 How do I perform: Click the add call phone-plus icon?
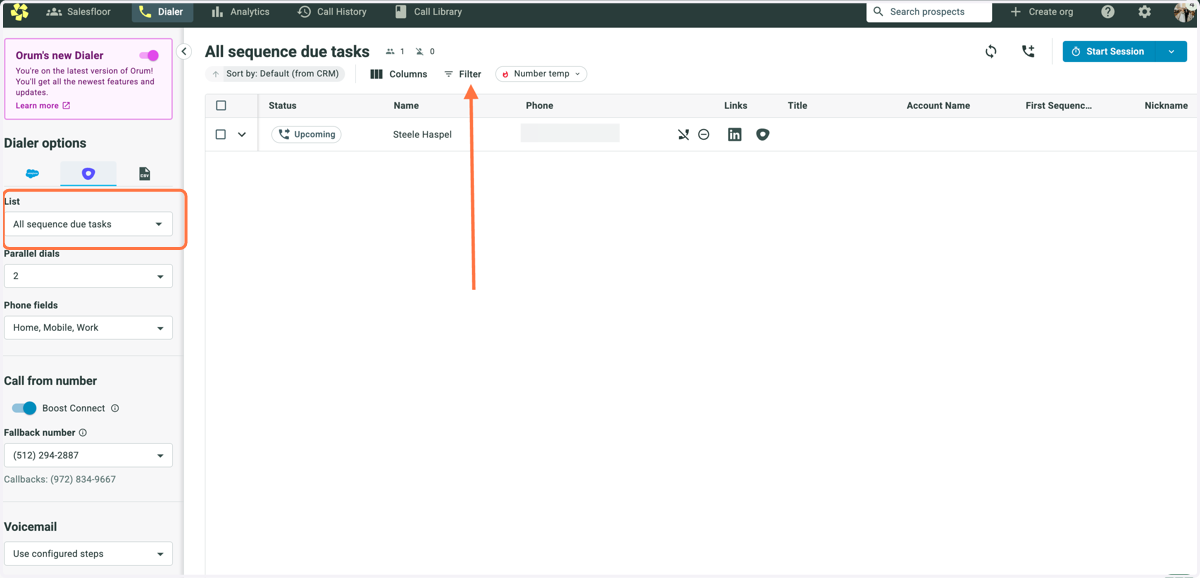point(1028,51)
